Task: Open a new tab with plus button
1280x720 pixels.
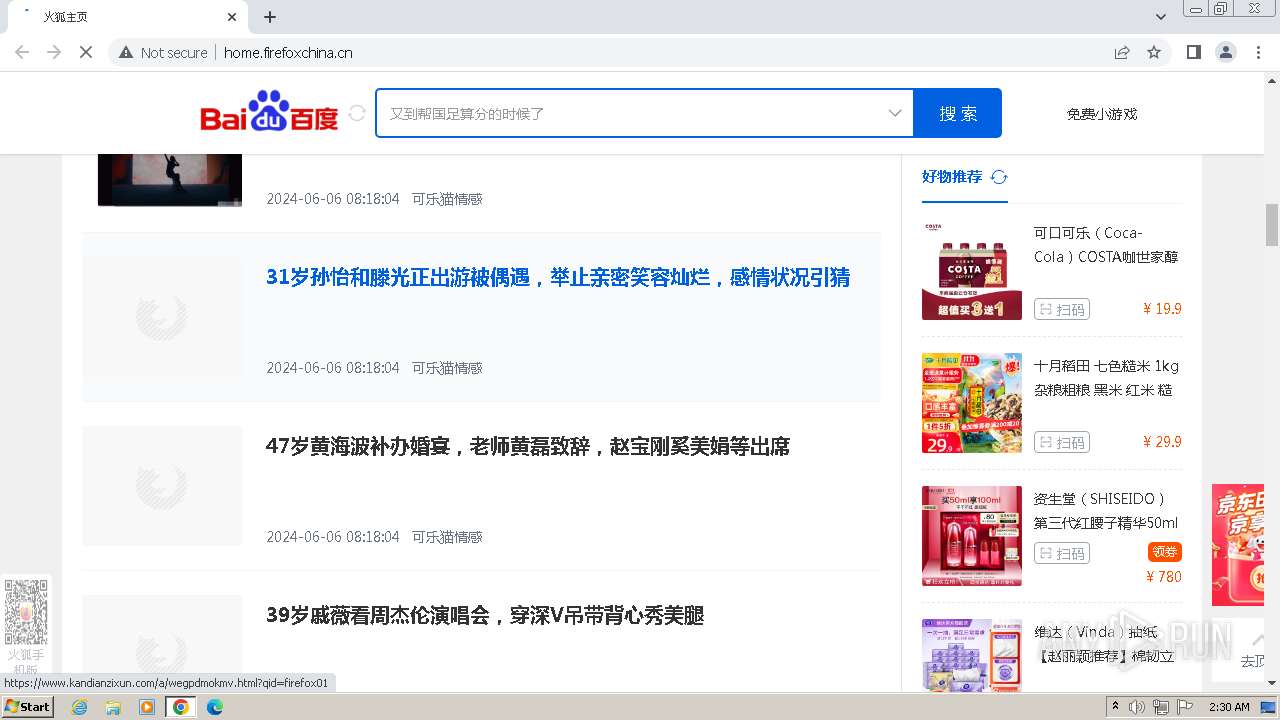Action: pyautogui.click(x=270, y=17)
